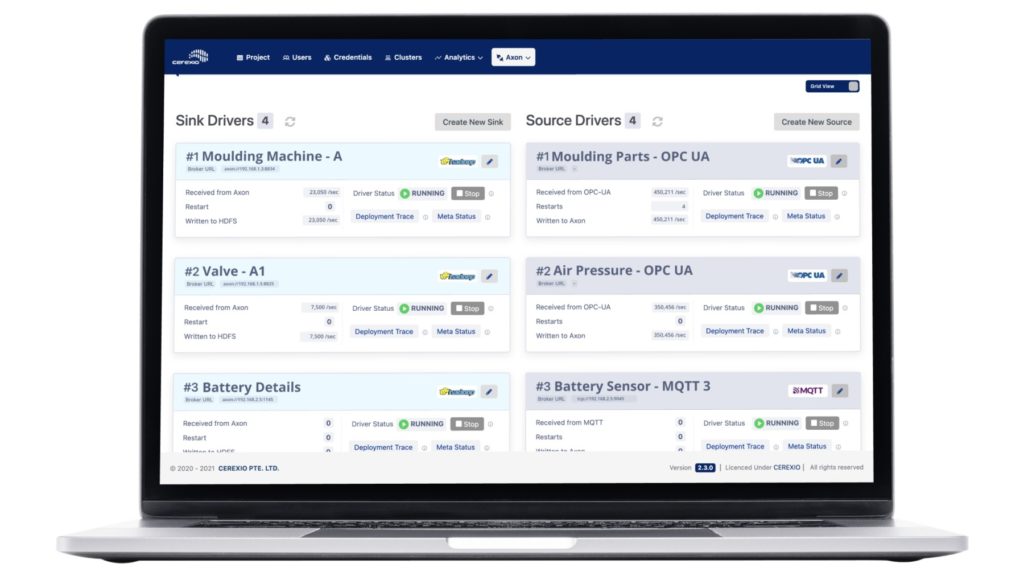Expand the Axon dropdown menu
The image size is (1024, 576).
point(513,57)
